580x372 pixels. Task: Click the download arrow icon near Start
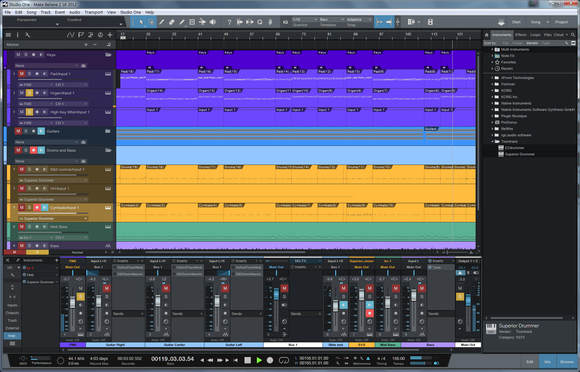501,23
